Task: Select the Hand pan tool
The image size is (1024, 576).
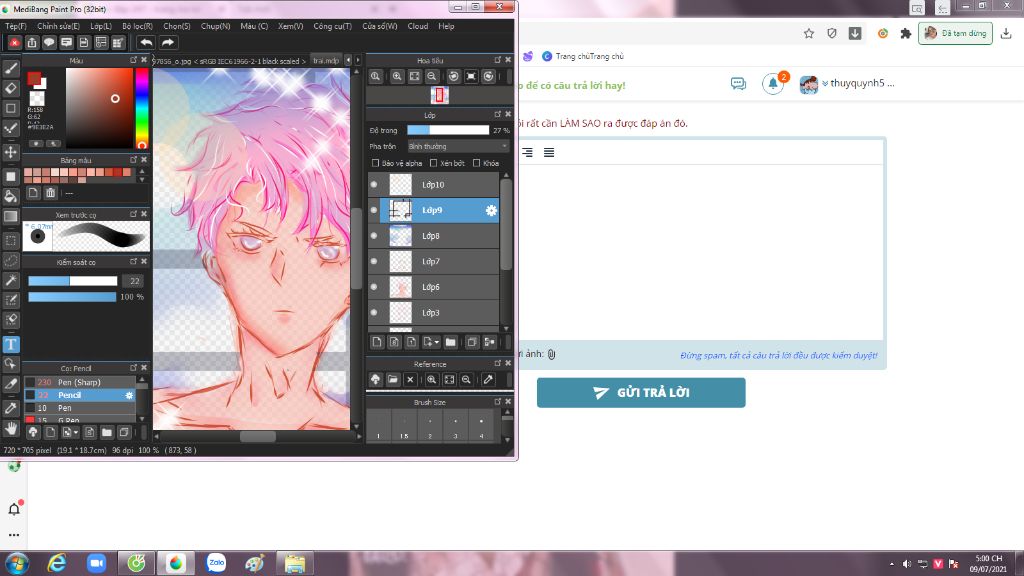Action: pyautogui.click(x=11, y=428)
